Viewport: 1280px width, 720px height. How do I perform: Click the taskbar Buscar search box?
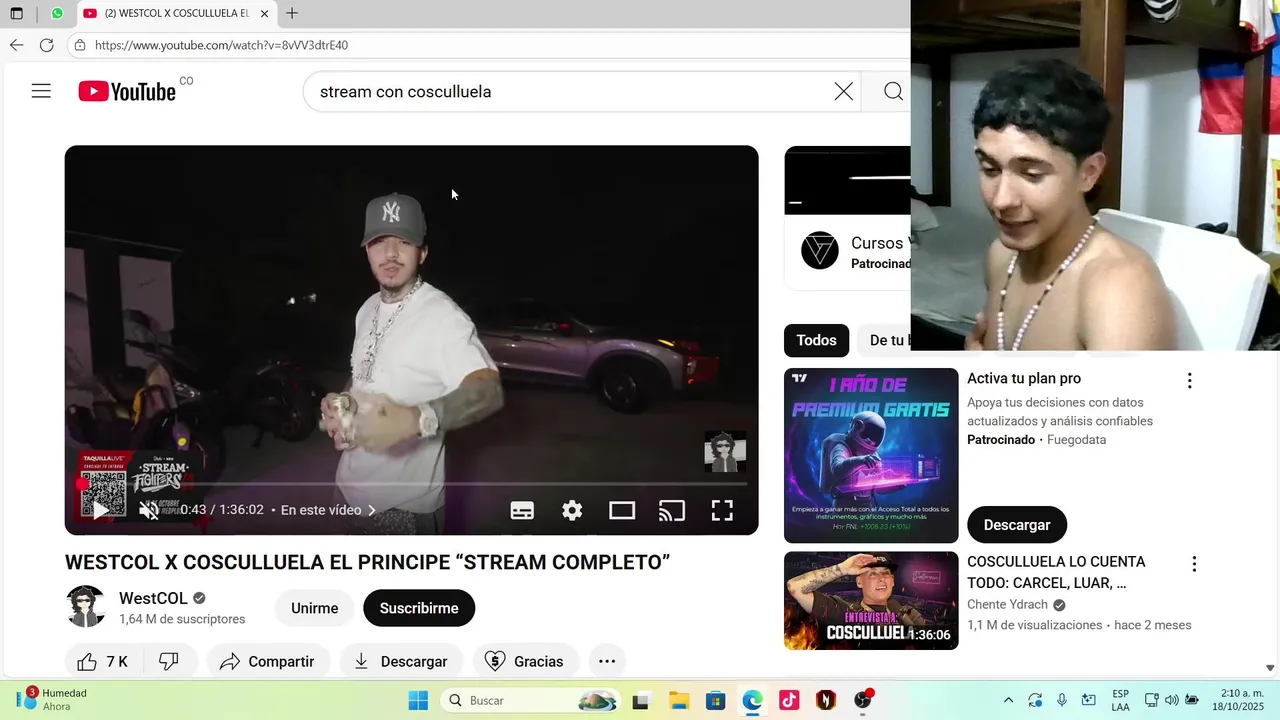530,700
